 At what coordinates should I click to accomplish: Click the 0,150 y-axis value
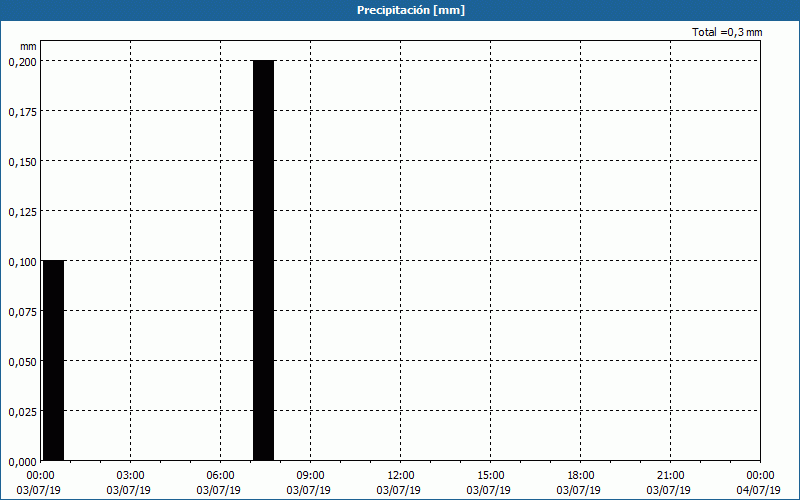(x=22, y=162)
